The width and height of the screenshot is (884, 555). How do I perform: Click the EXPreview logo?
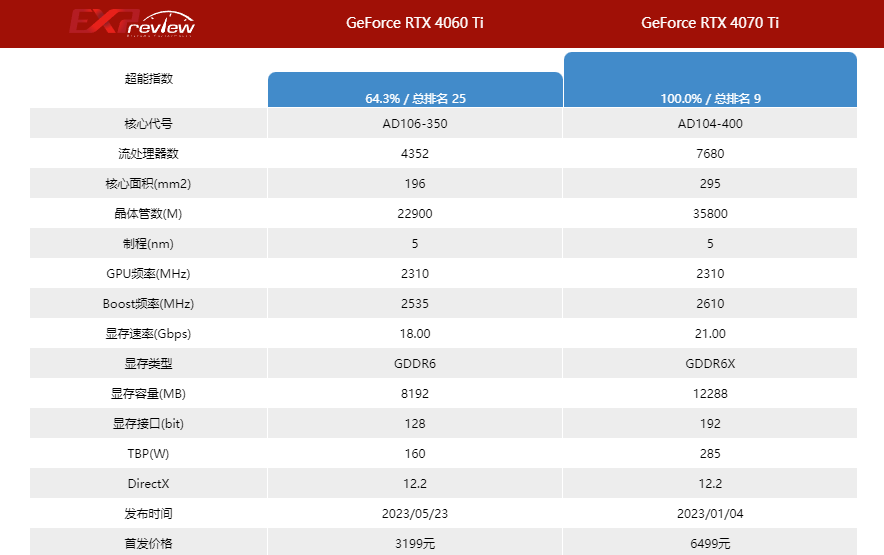tap(132, 23)
